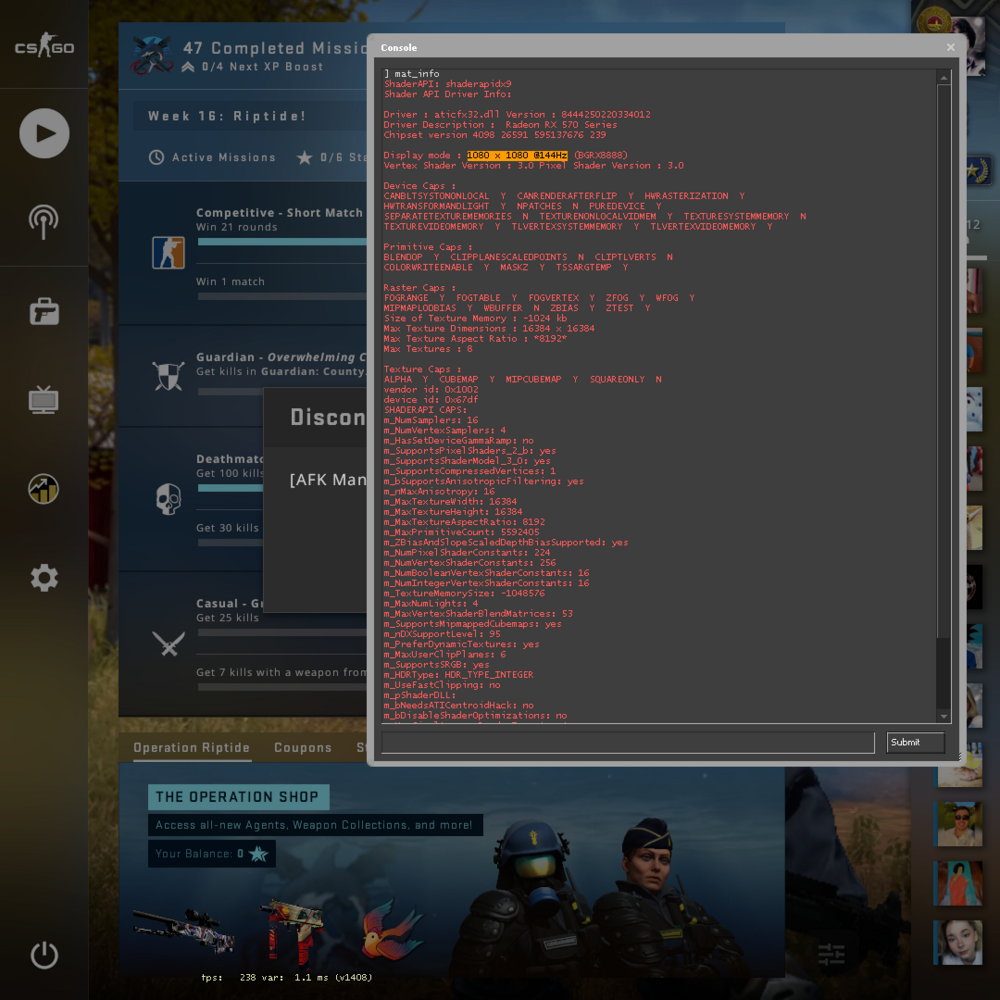Click the Competitive Short Match CT icon
Viewport: 1000px width, 1000px height.
[168, 253]
